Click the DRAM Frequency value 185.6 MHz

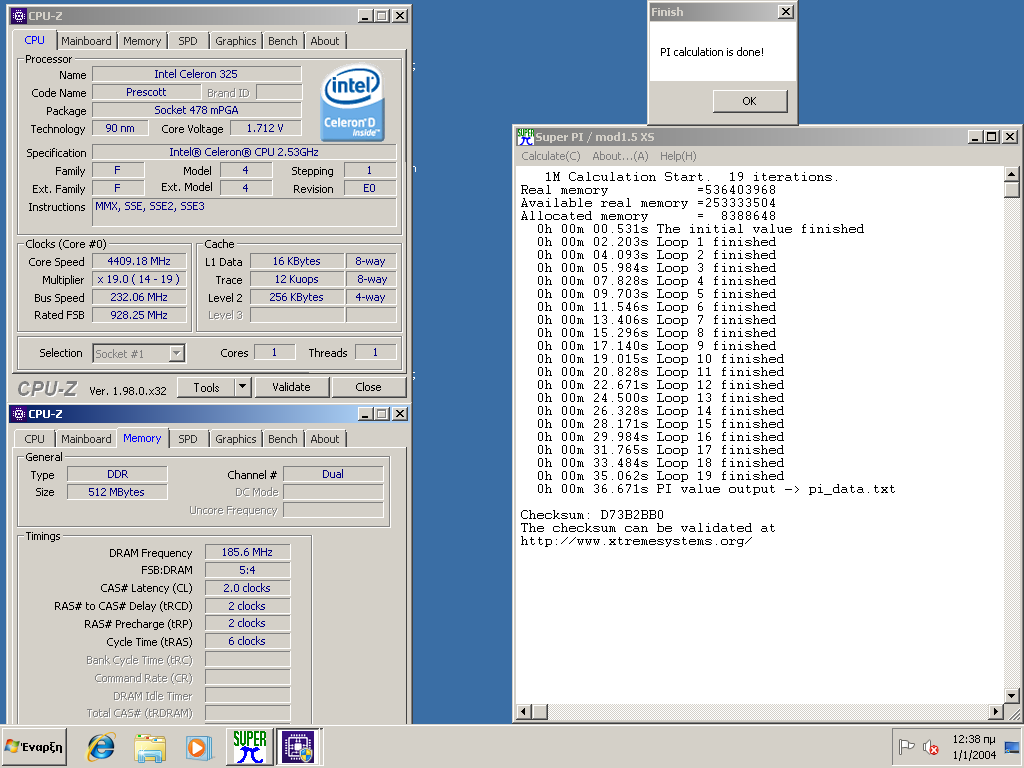tap(248, 552)
